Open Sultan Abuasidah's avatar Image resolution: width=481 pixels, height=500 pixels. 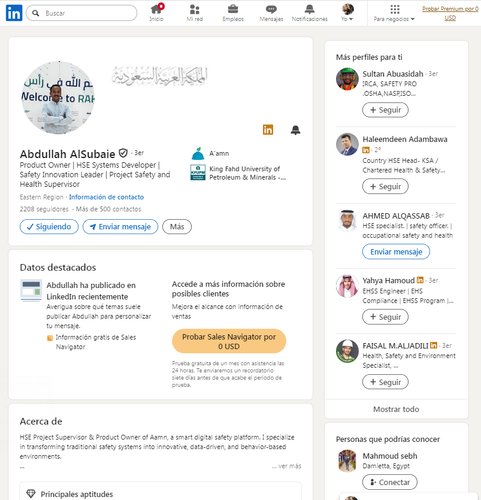click(347, 79)
